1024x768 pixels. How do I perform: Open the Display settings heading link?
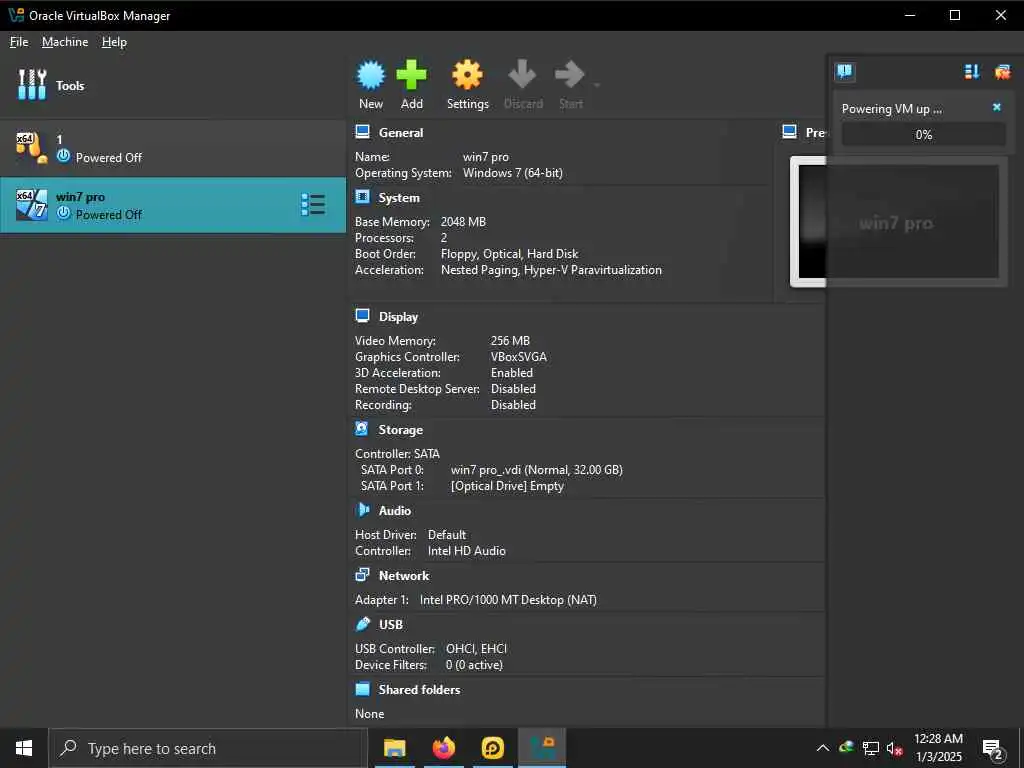point(398,317)
